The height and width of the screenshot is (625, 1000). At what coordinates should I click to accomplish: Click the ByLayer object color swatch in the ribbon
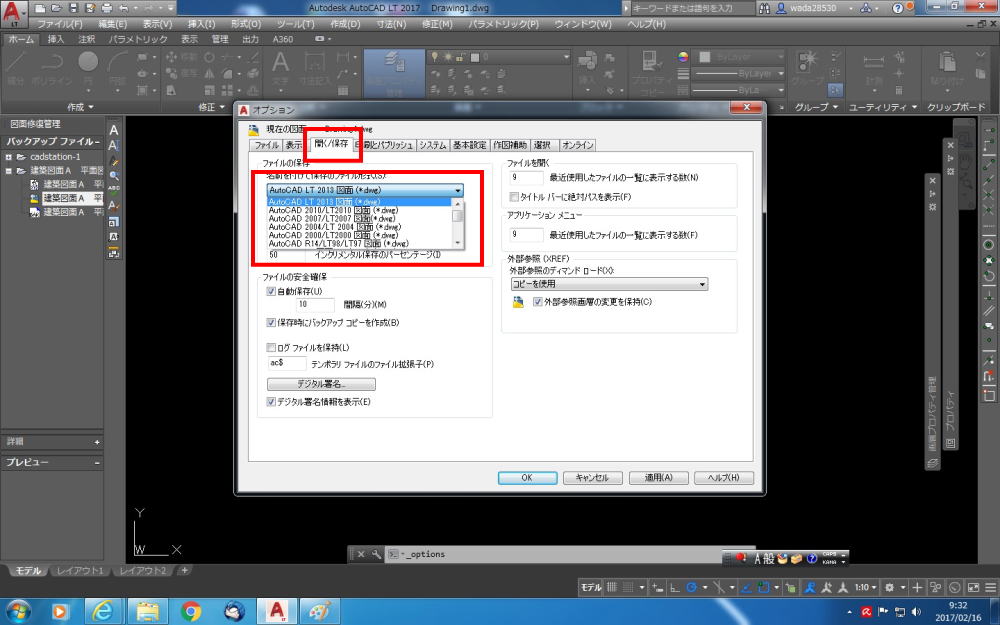click(705, 57)
